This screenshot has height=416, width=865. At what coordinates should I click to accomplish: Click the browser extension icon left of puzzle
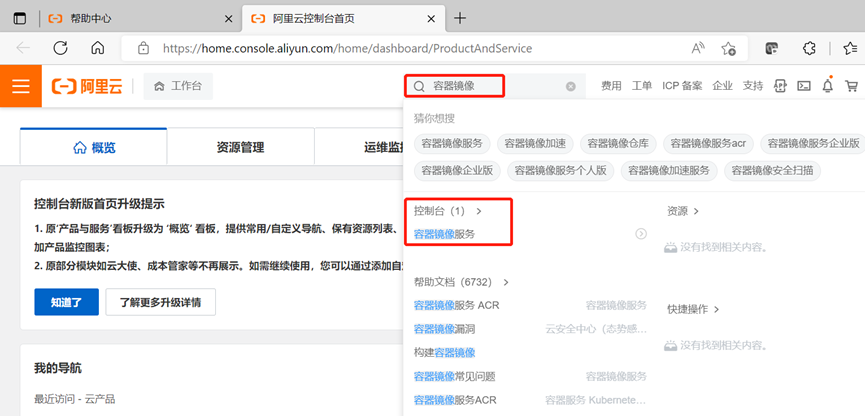(772, 48)
